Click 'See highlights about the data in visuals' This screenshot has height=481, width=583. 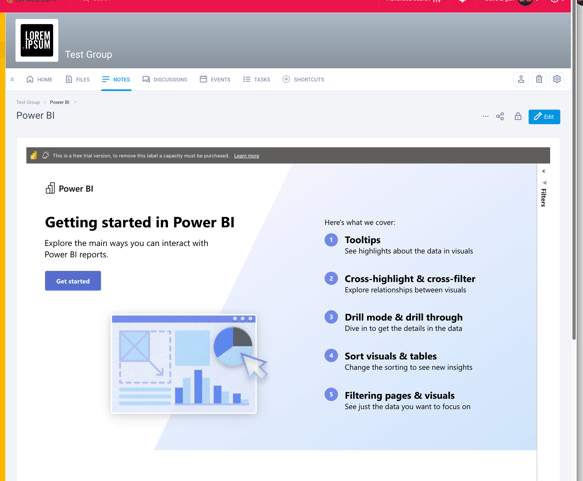coord(409,251)
